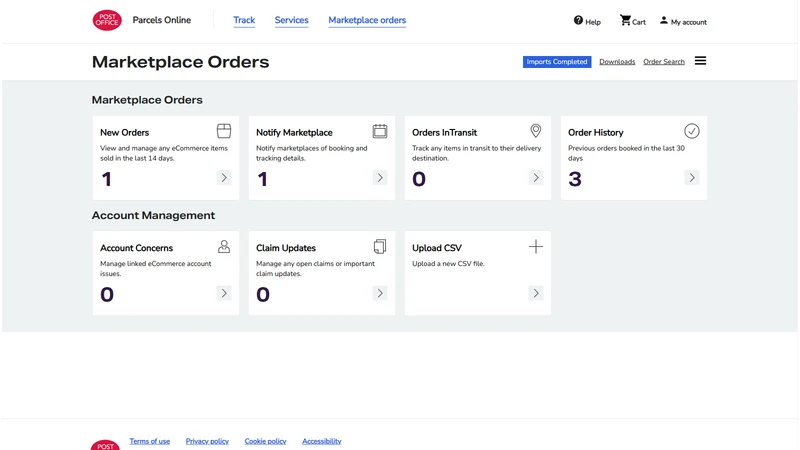Screen dimensions: 800x450
Task: Open New Orders with its chevron arrow
Action: click(224, 178)
